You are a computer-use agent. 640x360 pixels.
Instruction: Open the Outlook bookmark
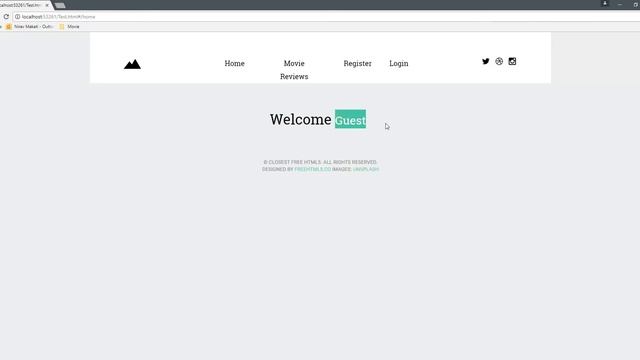point(29,27)
